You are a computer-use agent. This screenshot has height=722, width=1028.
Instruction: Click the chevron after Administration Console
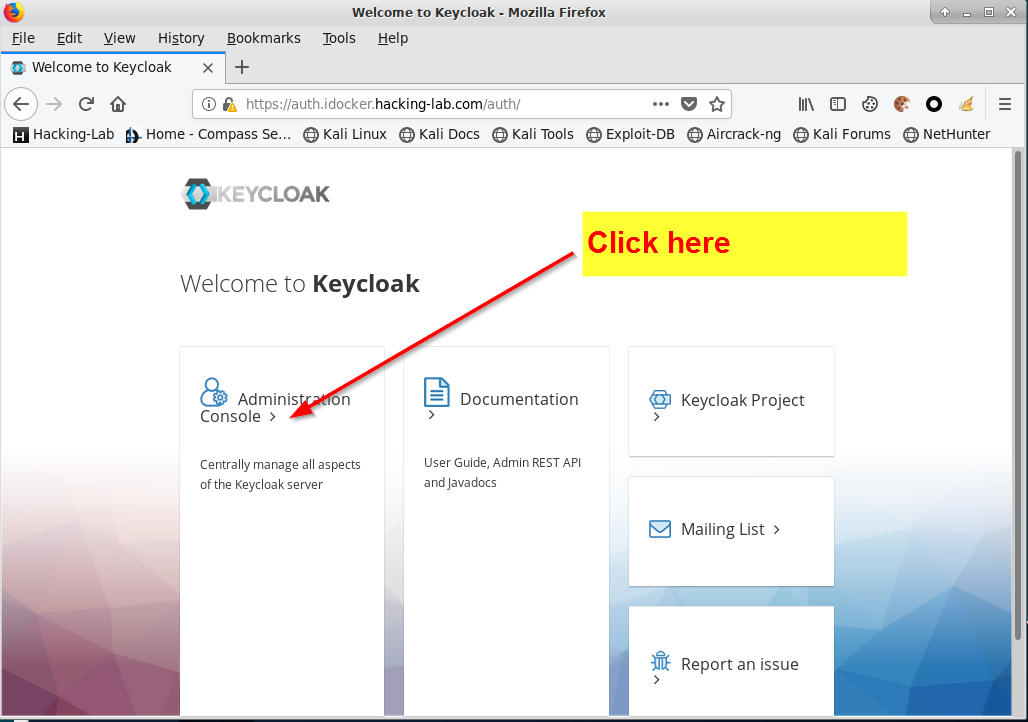pyautogui.click(x=273, y=417)
